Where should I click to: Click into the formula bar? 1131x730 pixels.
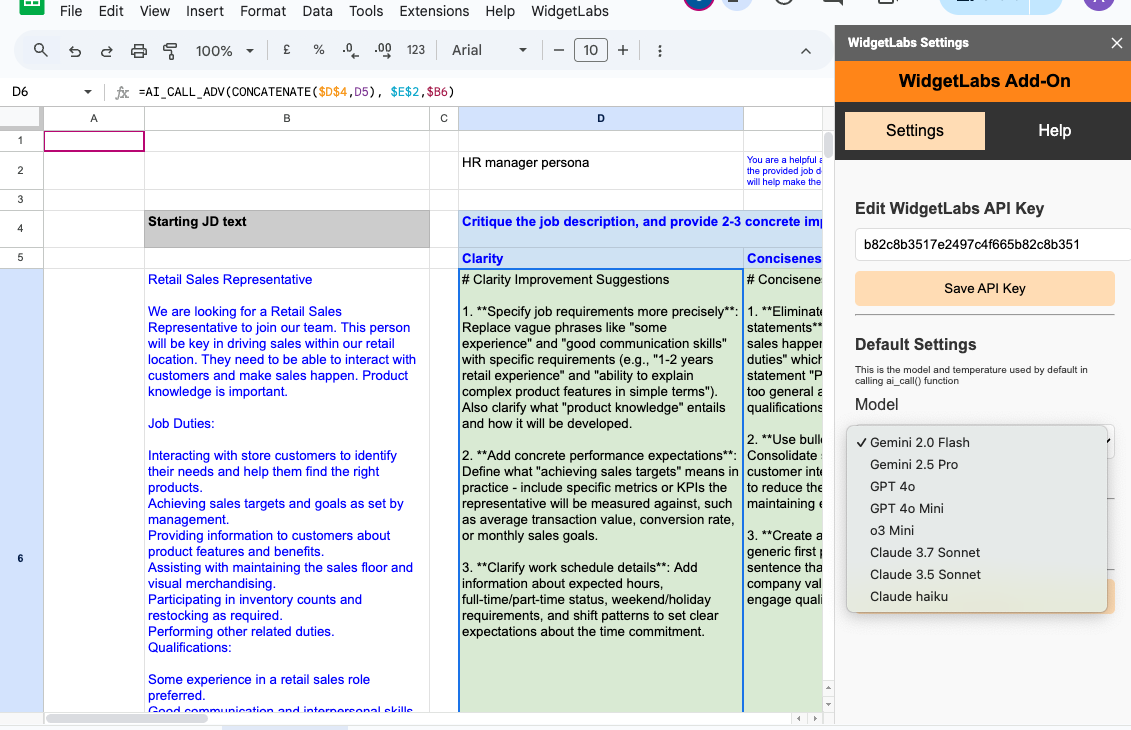[476, 92]
